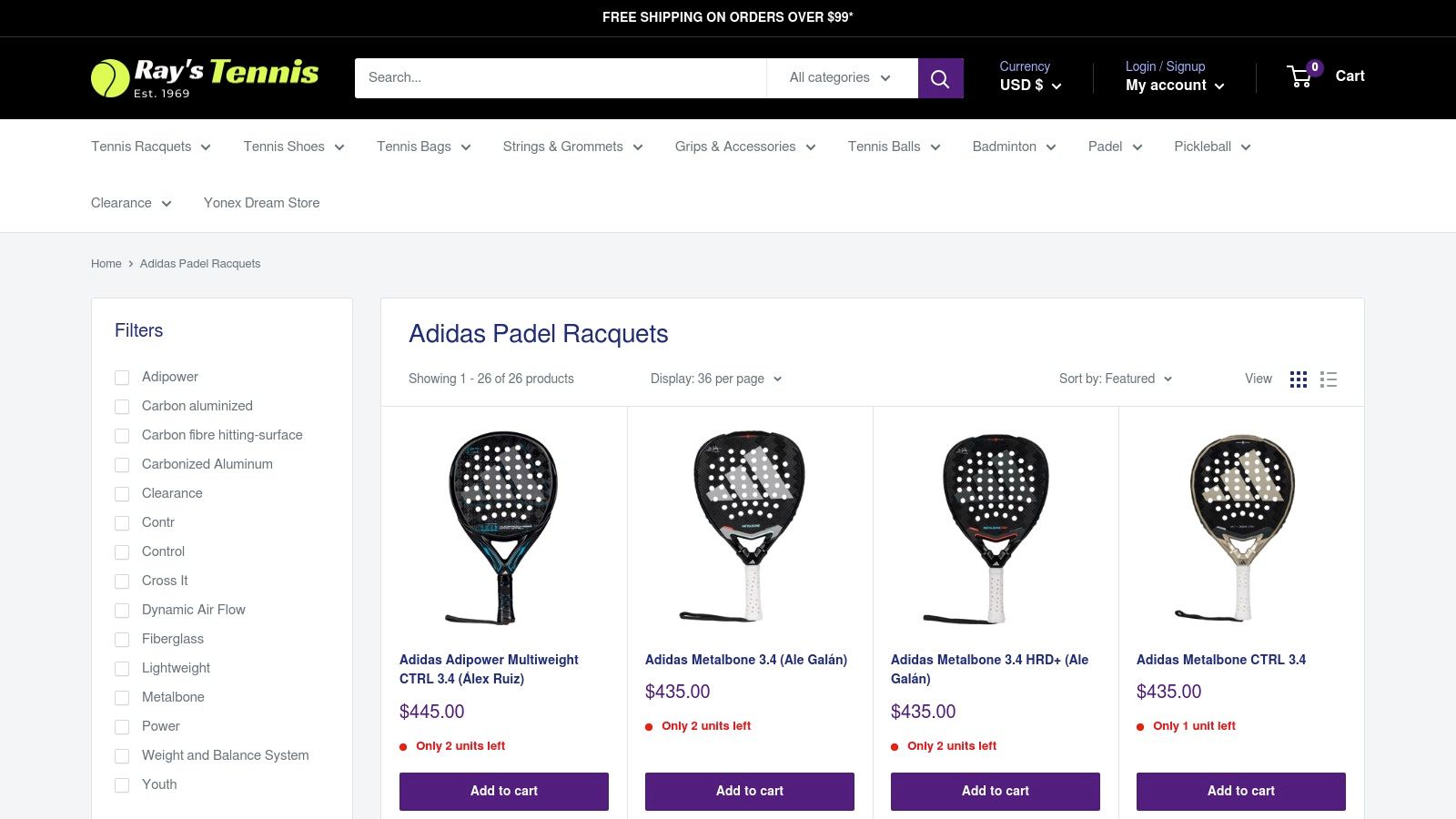The image size is (1456, 819).
Task: Open the Pickleball navigation menu
Action: pyautogui.click(x=1211, y=147)
